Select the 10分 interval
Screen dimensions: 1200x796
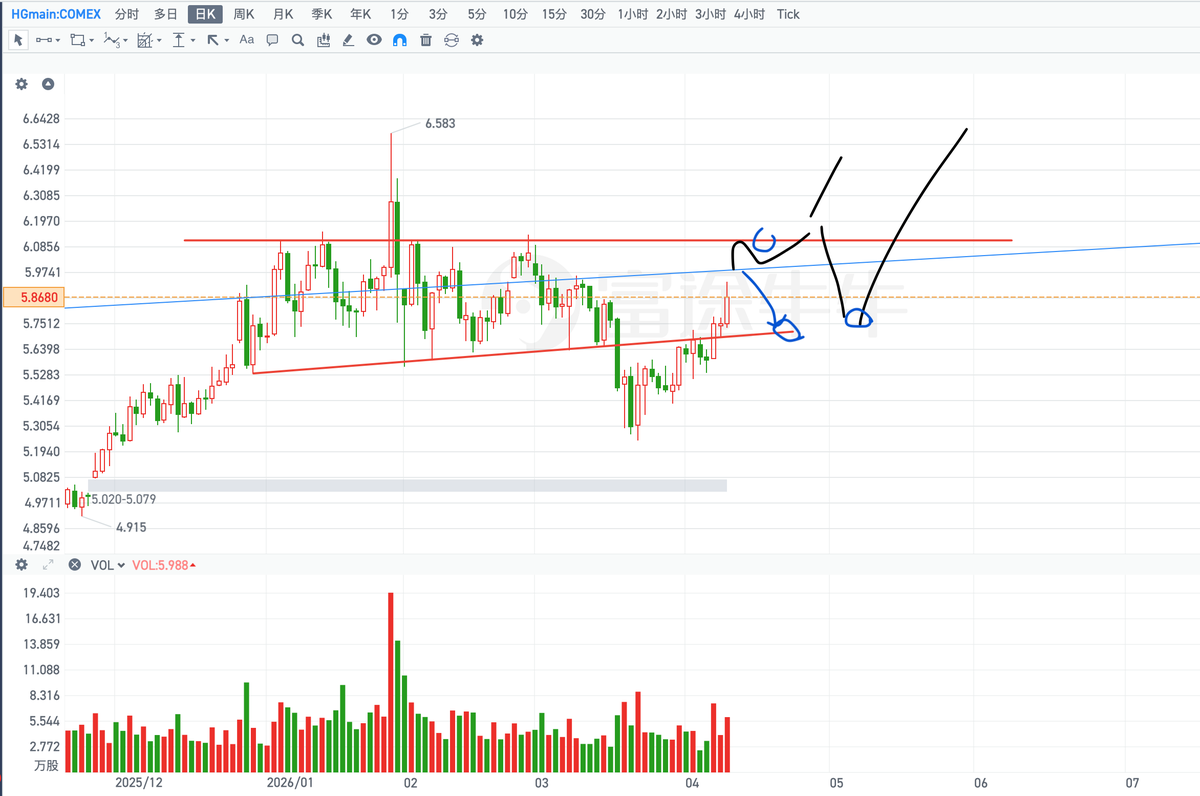[x=516, y=14]
